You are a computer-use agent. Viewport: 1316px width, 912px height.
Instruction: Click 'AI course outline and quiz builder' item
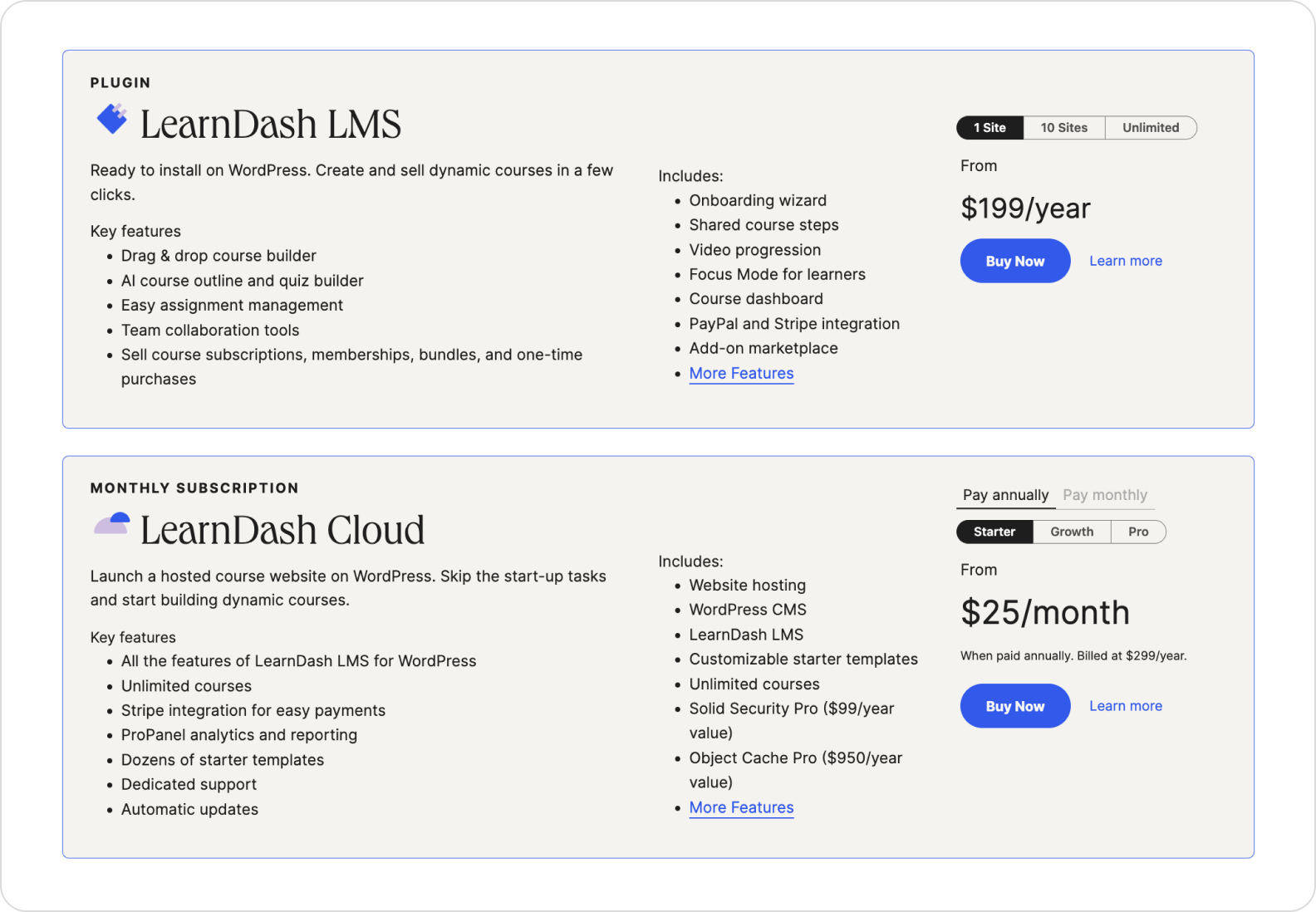(x=242, y=281)
